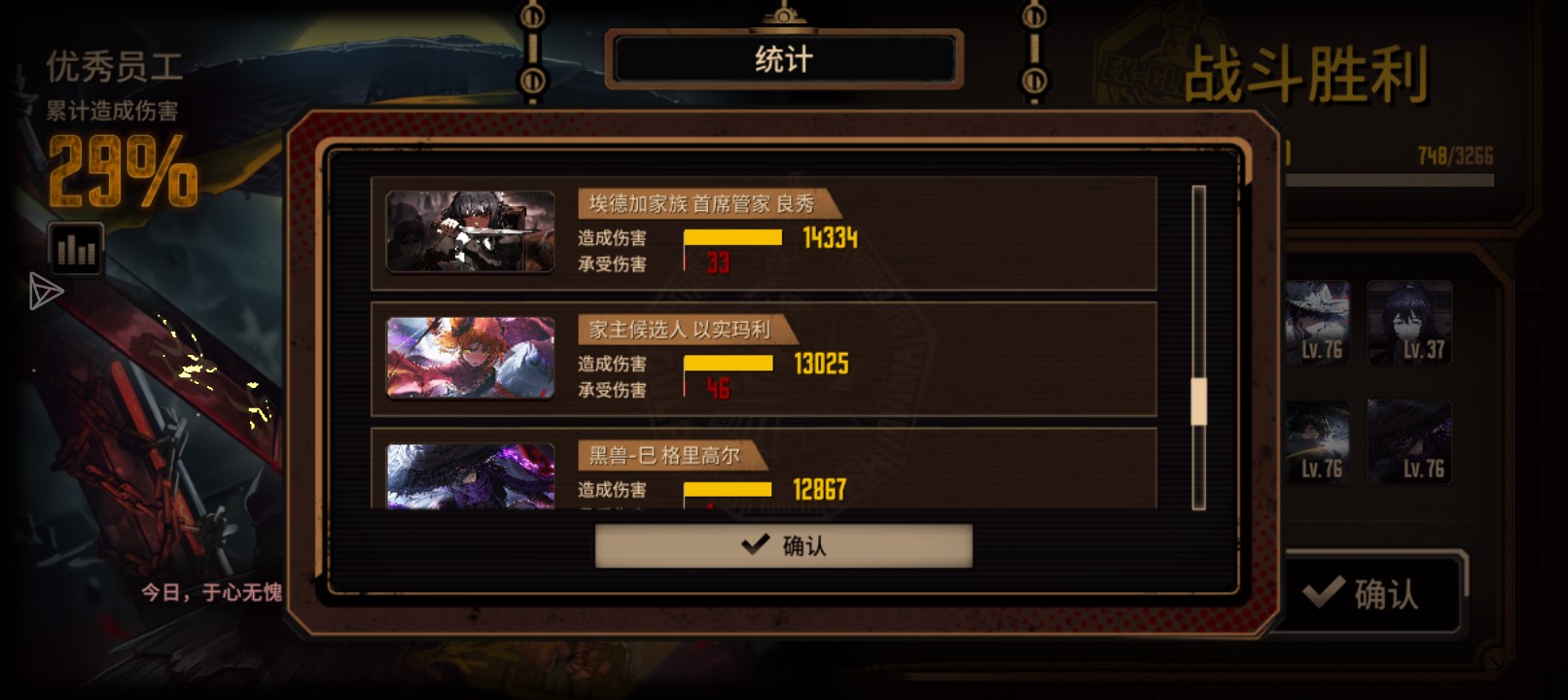Click the 家主候选人 以实玛利 name label

coord(680,330)
